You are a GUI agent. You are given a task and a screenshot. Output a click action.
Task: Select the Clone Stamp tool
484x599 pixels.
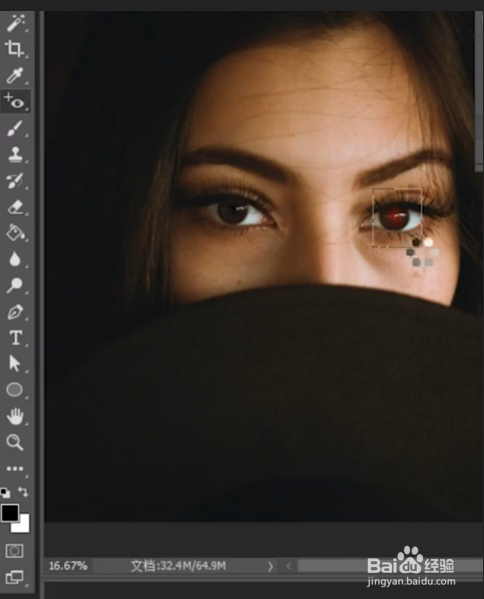[x=15, y=154]
